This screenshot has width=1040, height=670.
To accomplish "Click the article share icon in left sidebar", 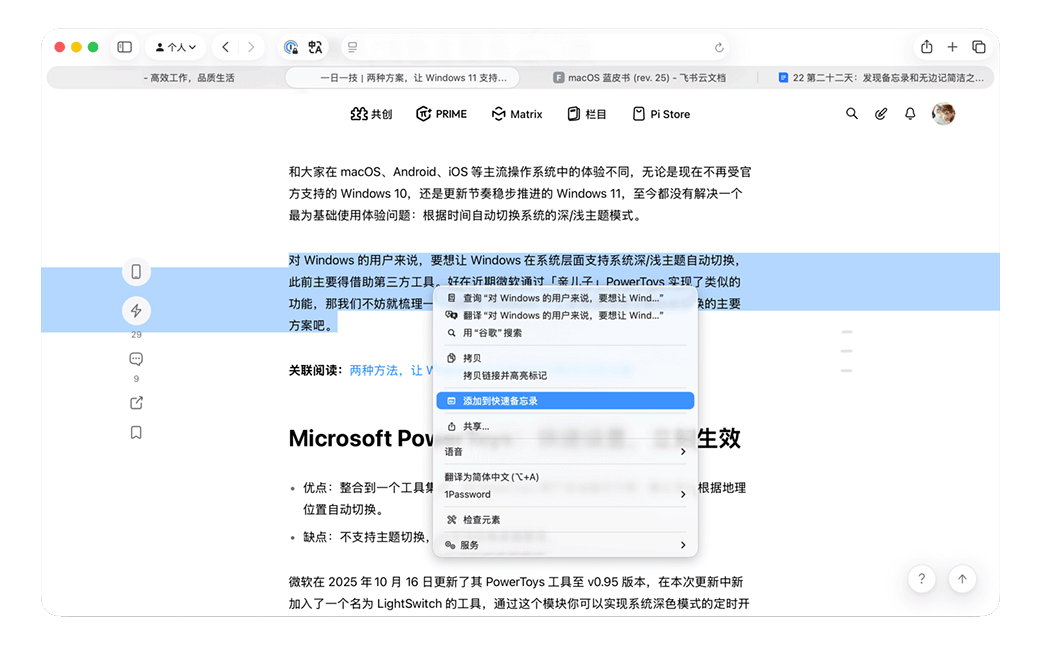I will pos(136,403).
